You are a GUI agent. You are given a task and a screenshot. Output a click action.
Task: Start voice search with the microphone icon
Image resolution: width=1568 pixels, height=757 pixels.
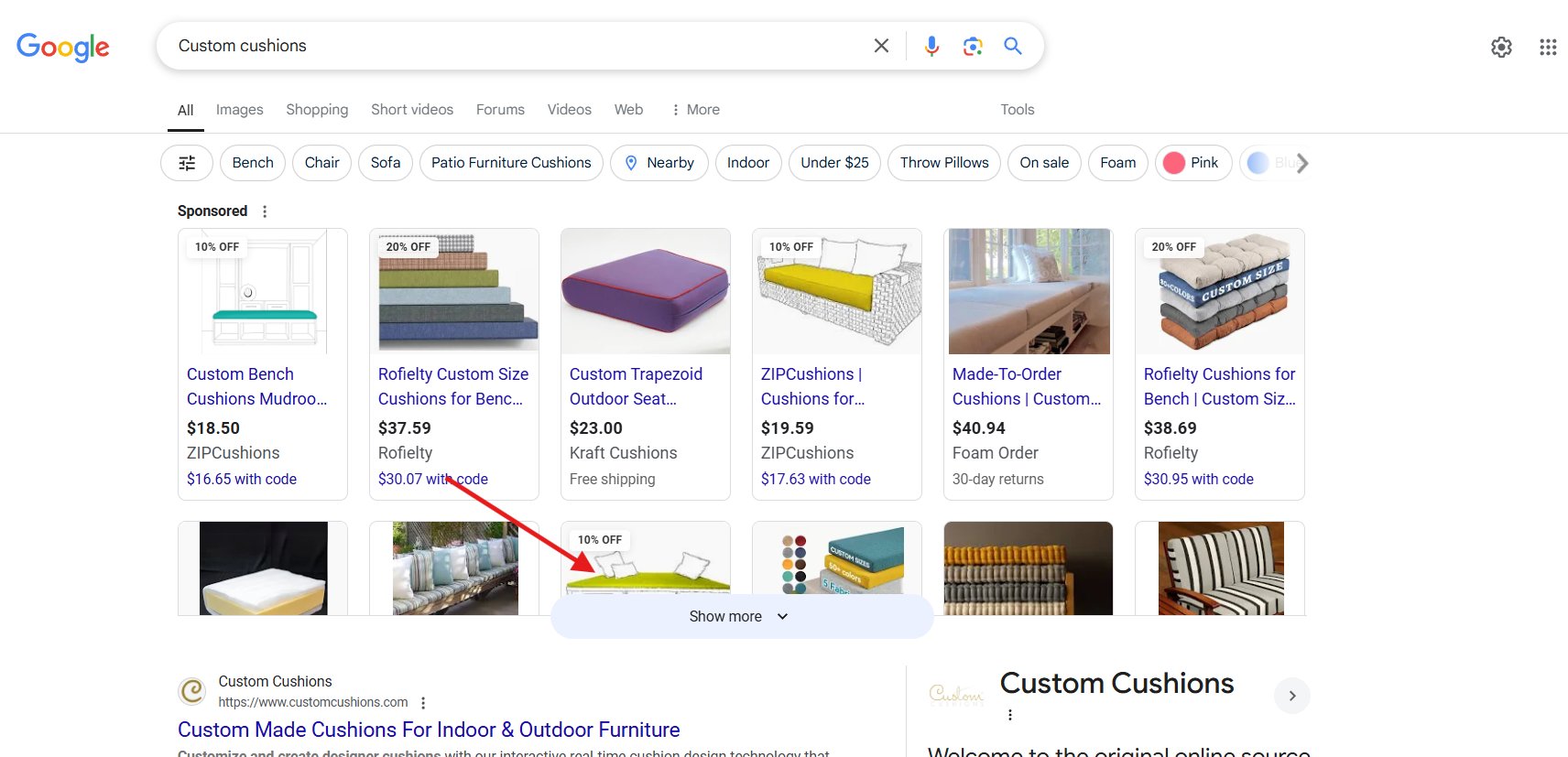[931, 46]
